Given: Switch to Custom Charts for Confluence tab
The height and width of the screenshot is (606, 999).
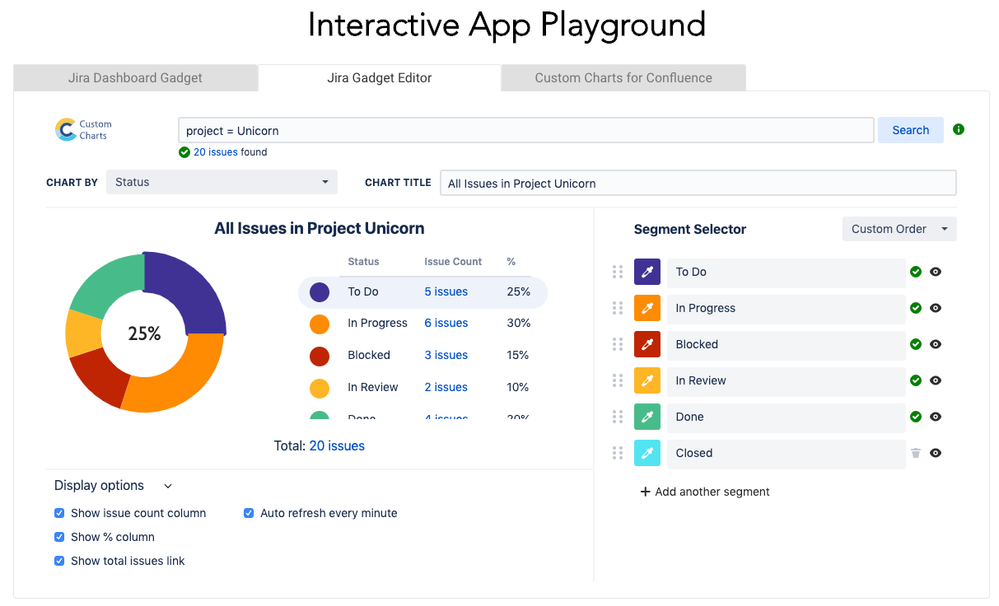Looking at the screenshot, I should tap(622, 77).
